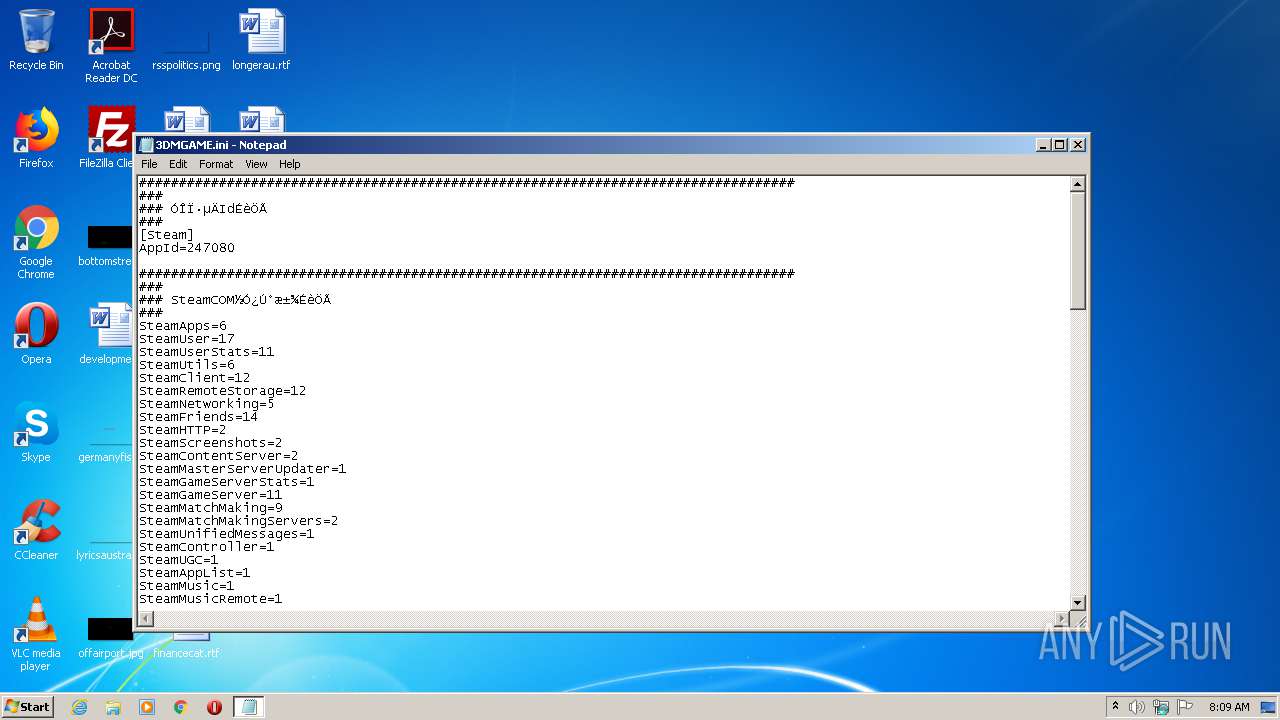Open Internet Explorer from the taskbar
This screenshot has width=1280, height=720.
click(79, 707)
